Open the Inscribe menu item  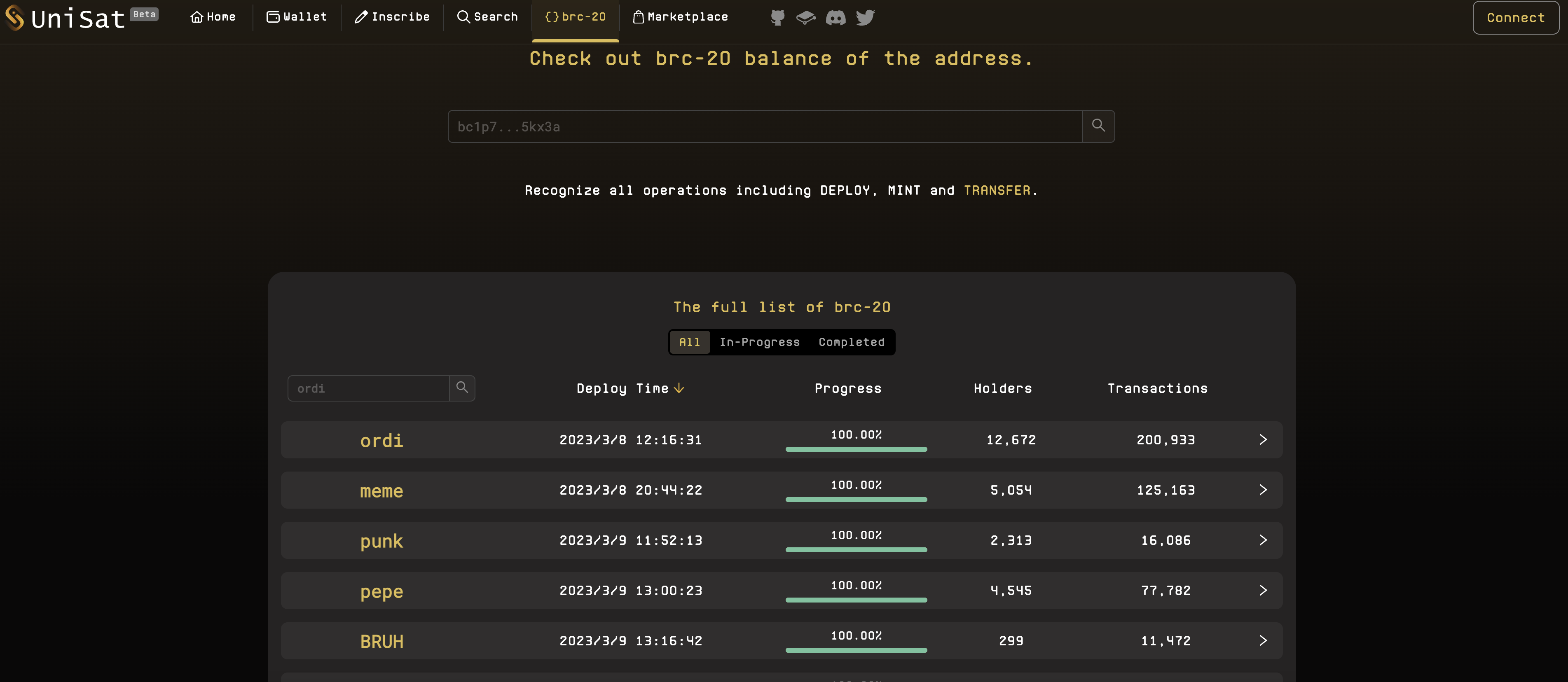point(393,17)
